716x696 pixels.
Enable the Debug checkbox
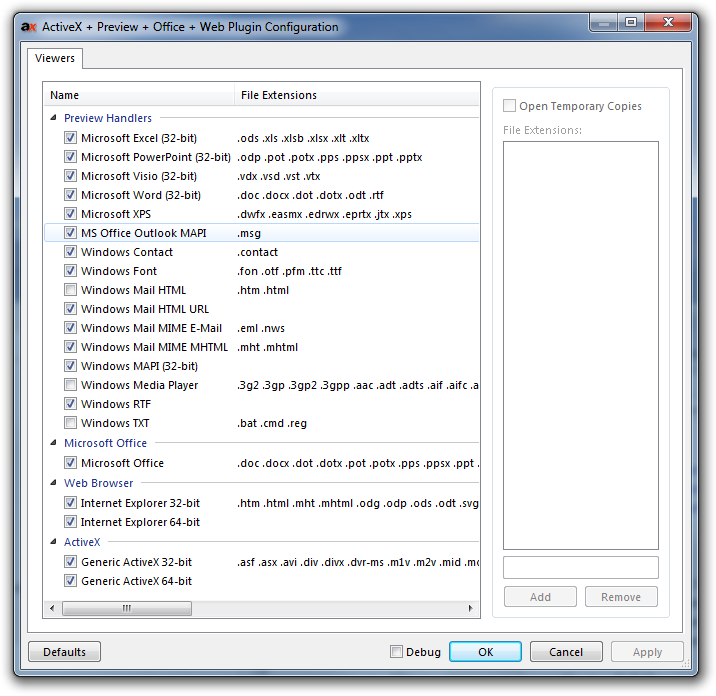point(396,652)
